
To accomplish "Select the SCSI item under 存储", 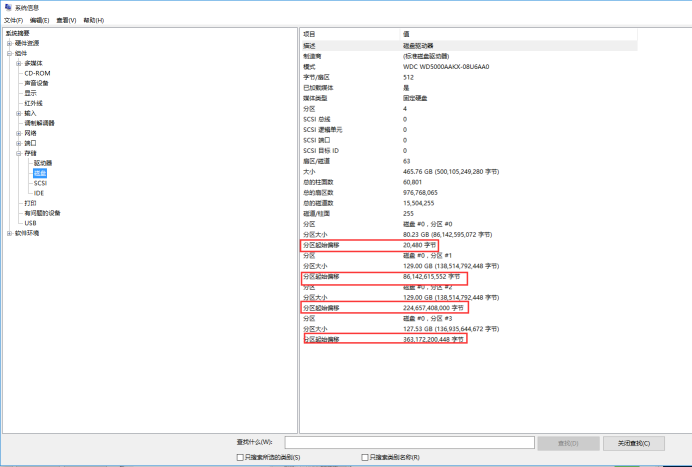I will (40, 183).
